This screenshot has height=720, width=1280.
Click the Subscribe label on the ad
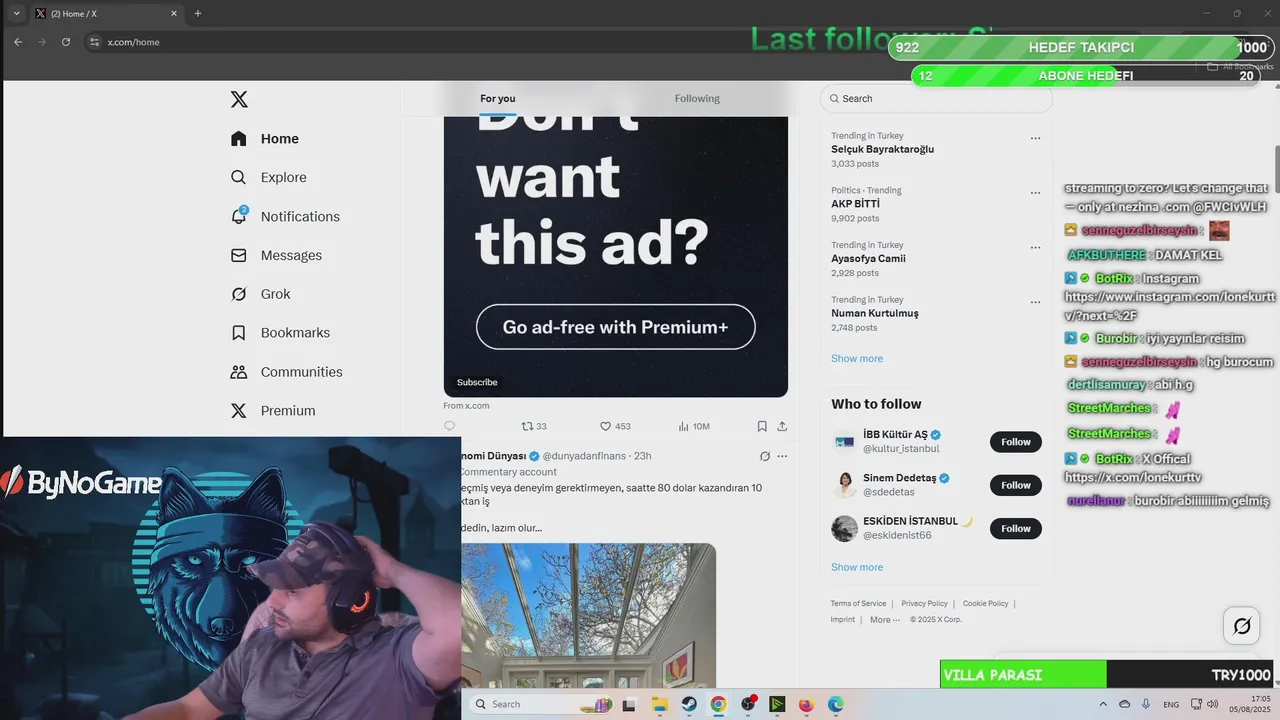(477, 382)
